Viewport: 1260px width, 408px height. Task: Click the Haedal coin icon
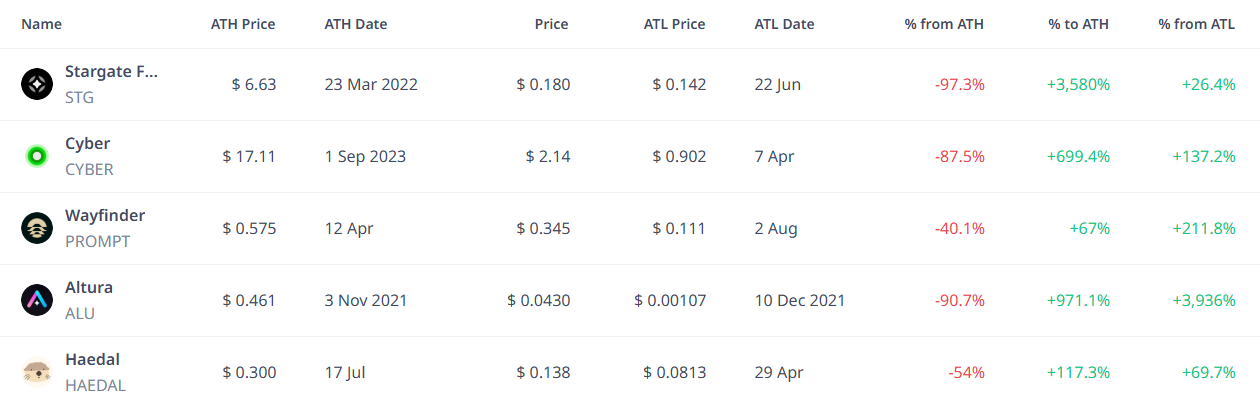(x=37, y=372)
